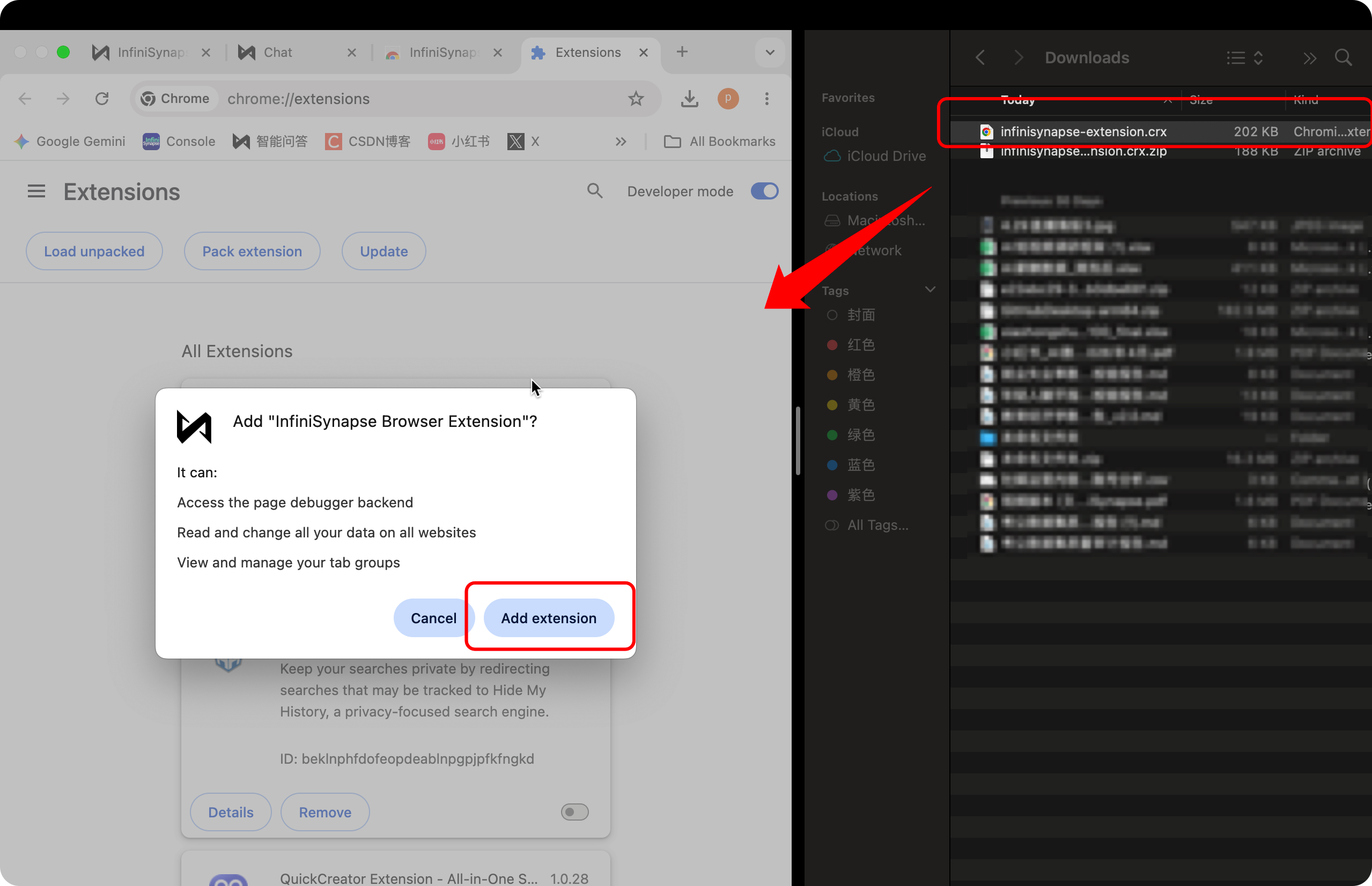Select the 黄色 tag in Finder
This screenshot has height=886, width=1372.
click(851, 405)
